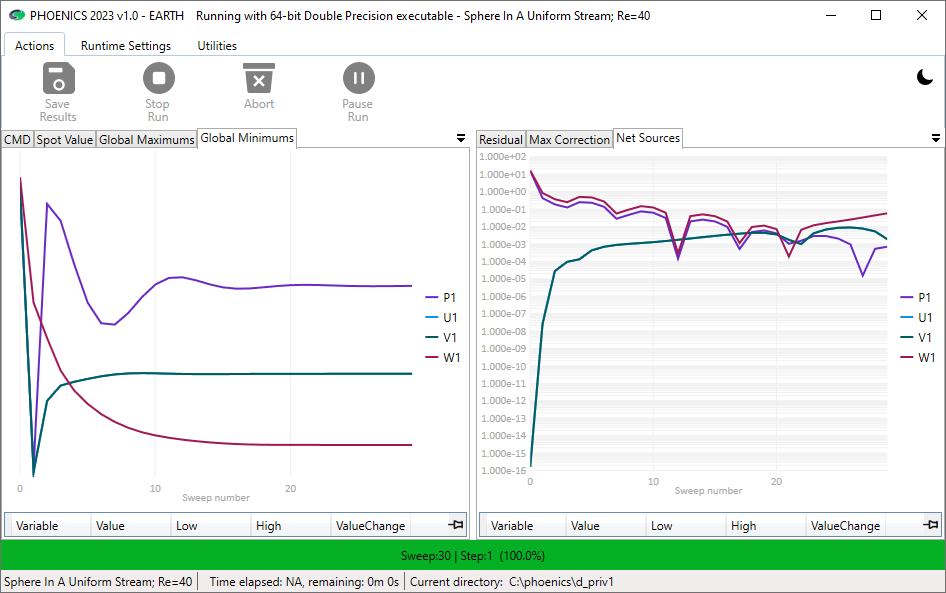Click the 1.000e-16 y-axis label

tap(504, 471)
